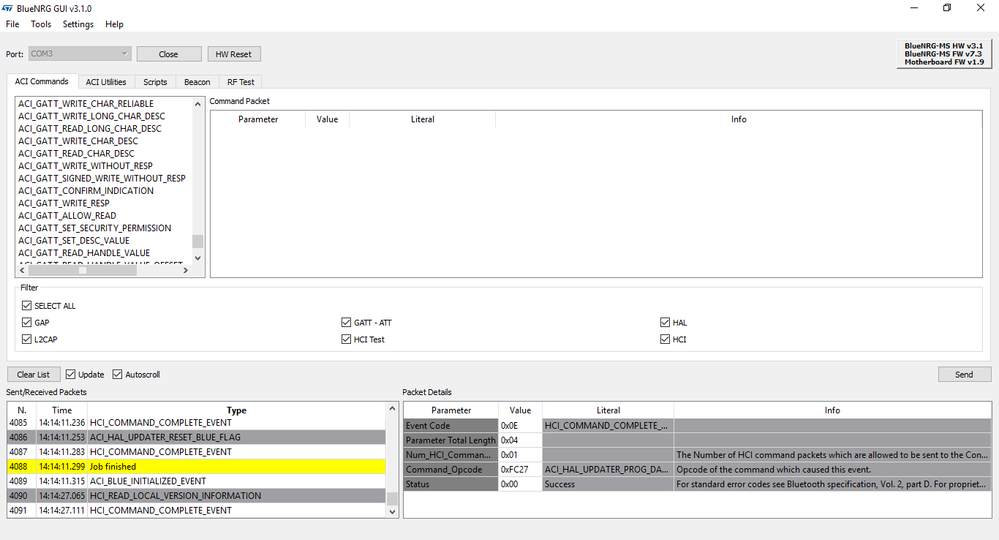Select ACI_GATT_WRITE_RESP command
This screenshot has width=999, height=540.
[x=64, y=203]
